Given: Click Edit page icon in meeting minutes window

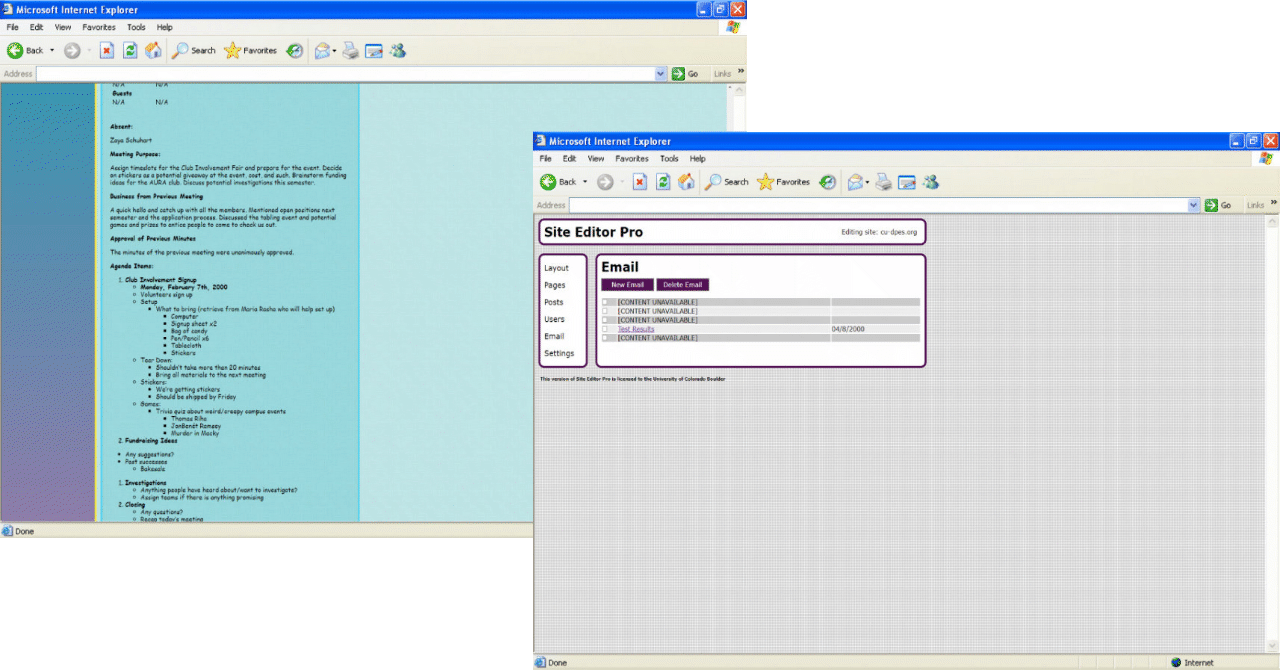Looking at the screenshot, I should [x=374, y=50].
